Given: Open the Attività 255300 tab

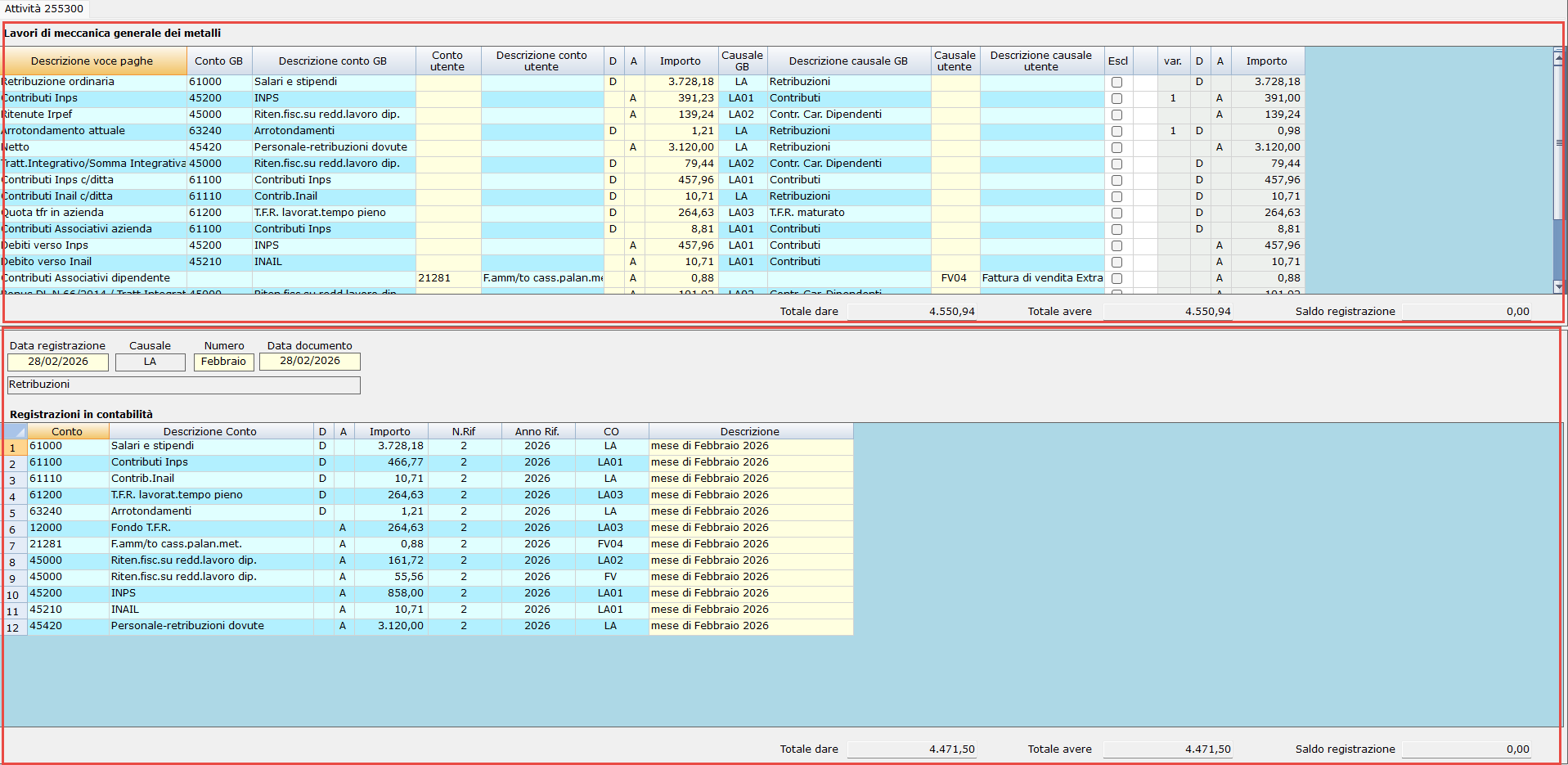Looking at the screenshot, I should 44,8.
